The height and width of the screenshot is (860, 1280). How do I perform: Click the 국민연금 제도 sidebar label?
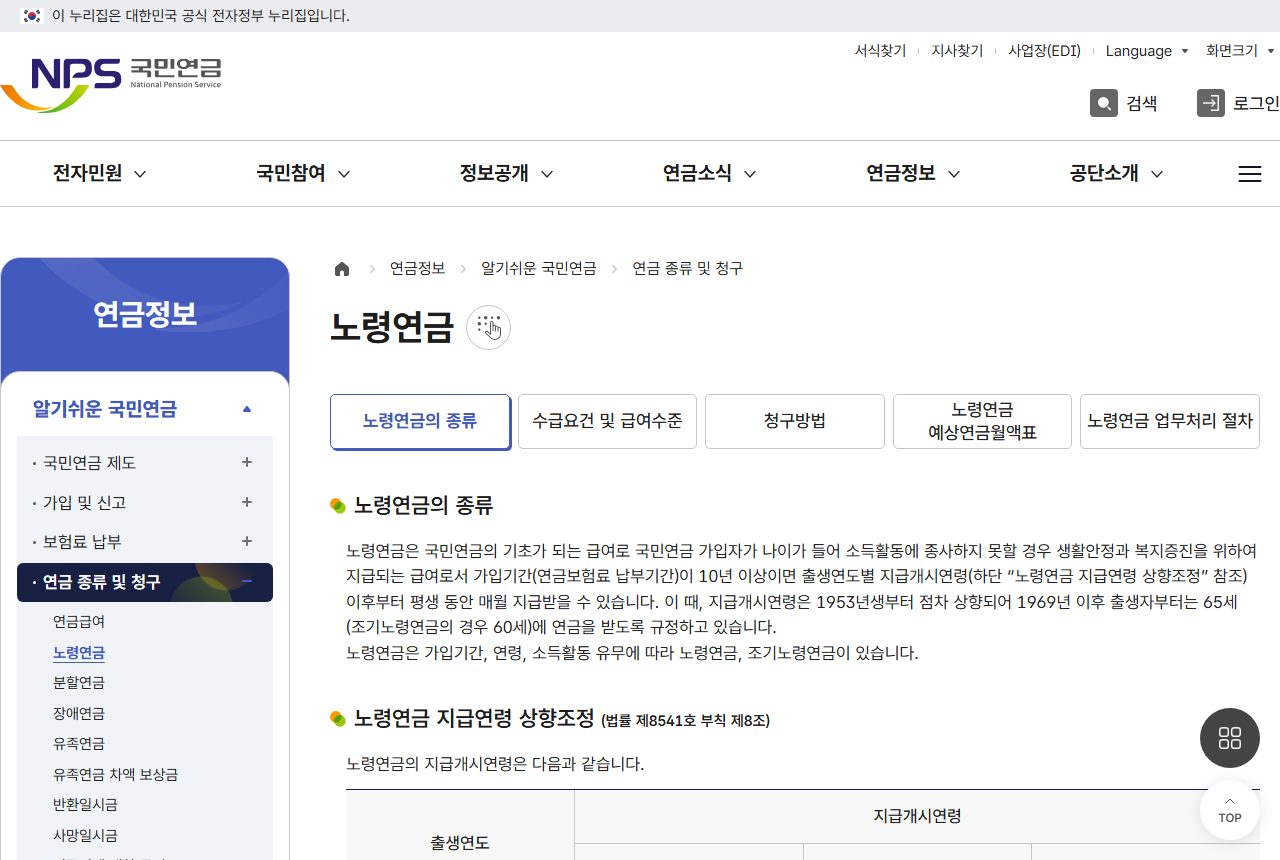(89, 463)
